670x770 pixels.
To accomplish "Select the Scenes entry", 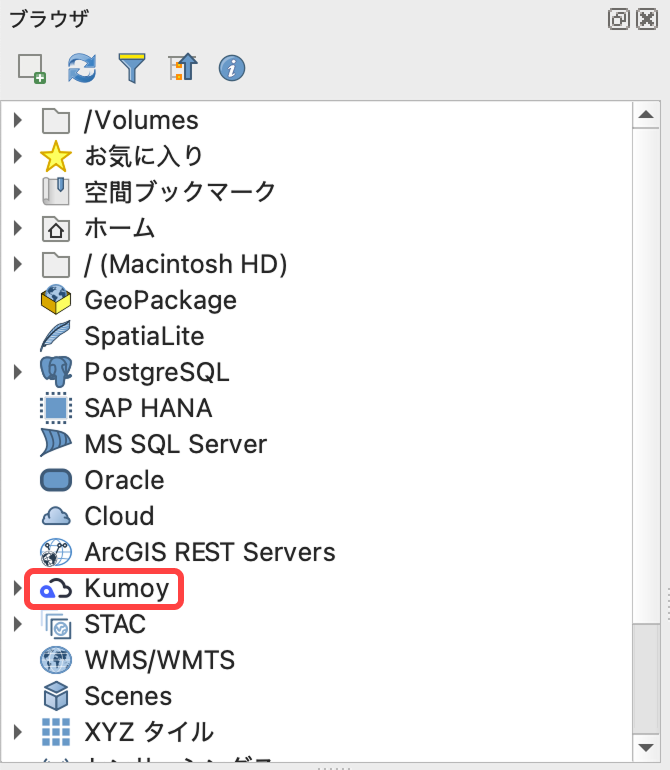I will pyautogui.click(x=128, y=696).
